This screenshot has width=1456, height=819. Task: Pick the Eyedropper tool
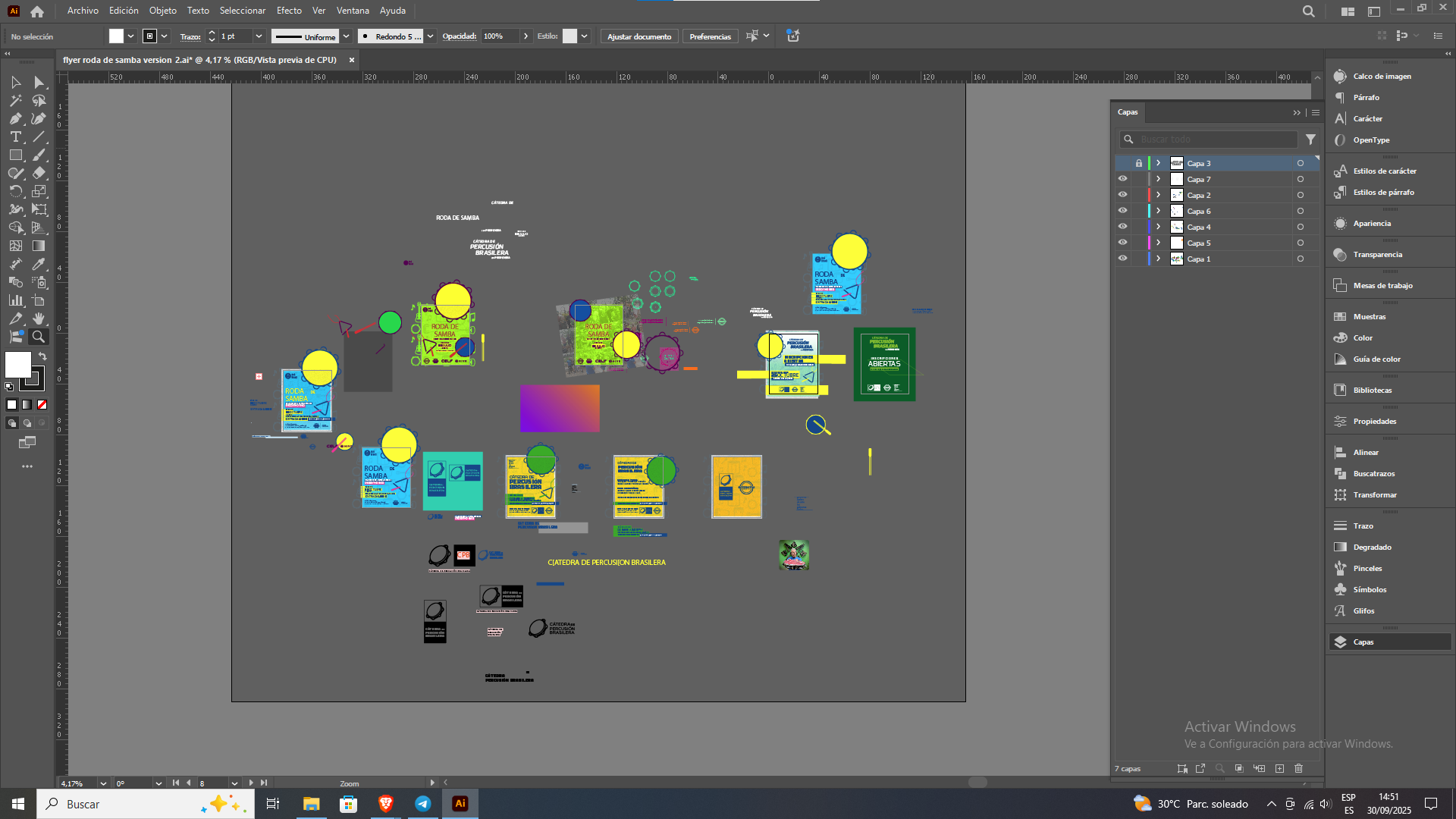point(39,264)
